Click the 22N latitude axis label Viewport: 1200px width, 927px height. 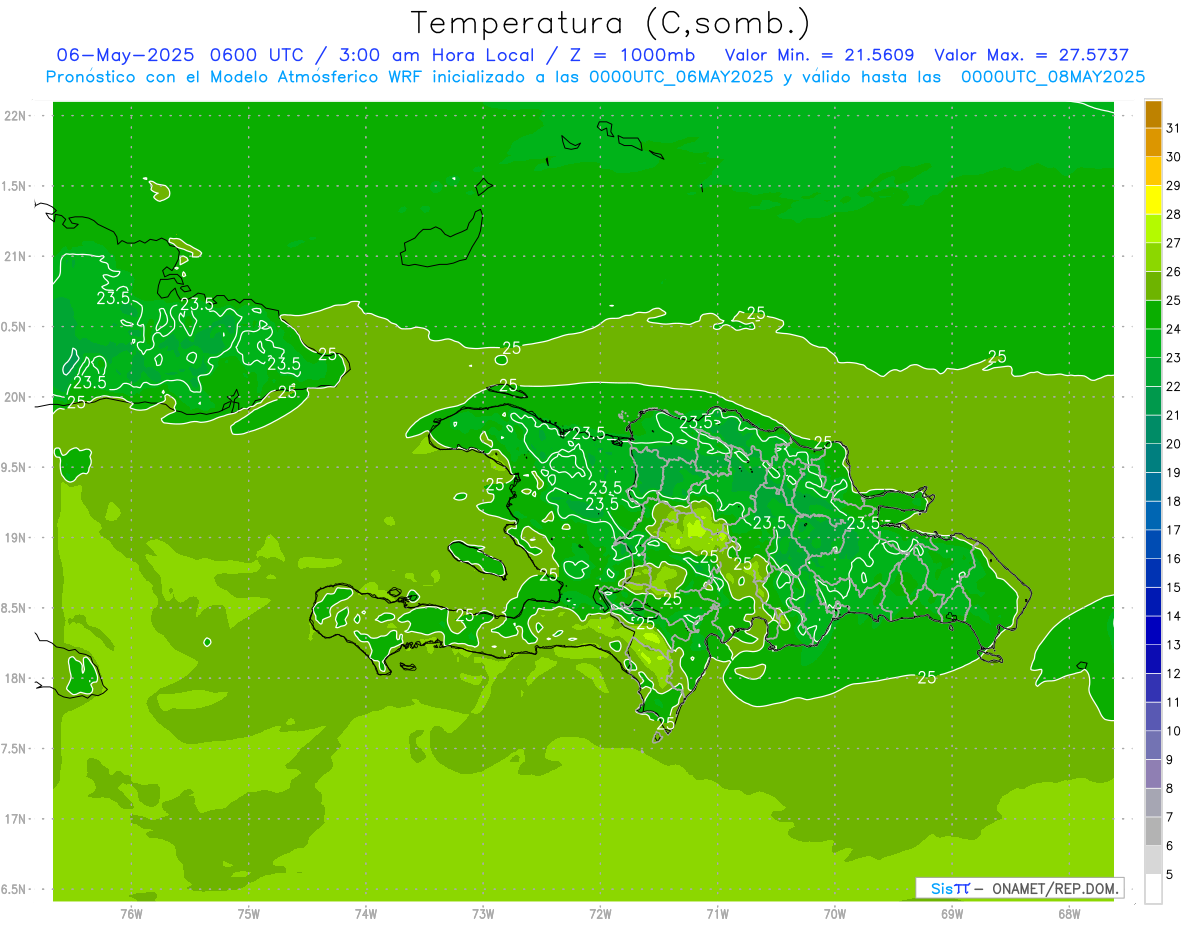coord(17,116)
